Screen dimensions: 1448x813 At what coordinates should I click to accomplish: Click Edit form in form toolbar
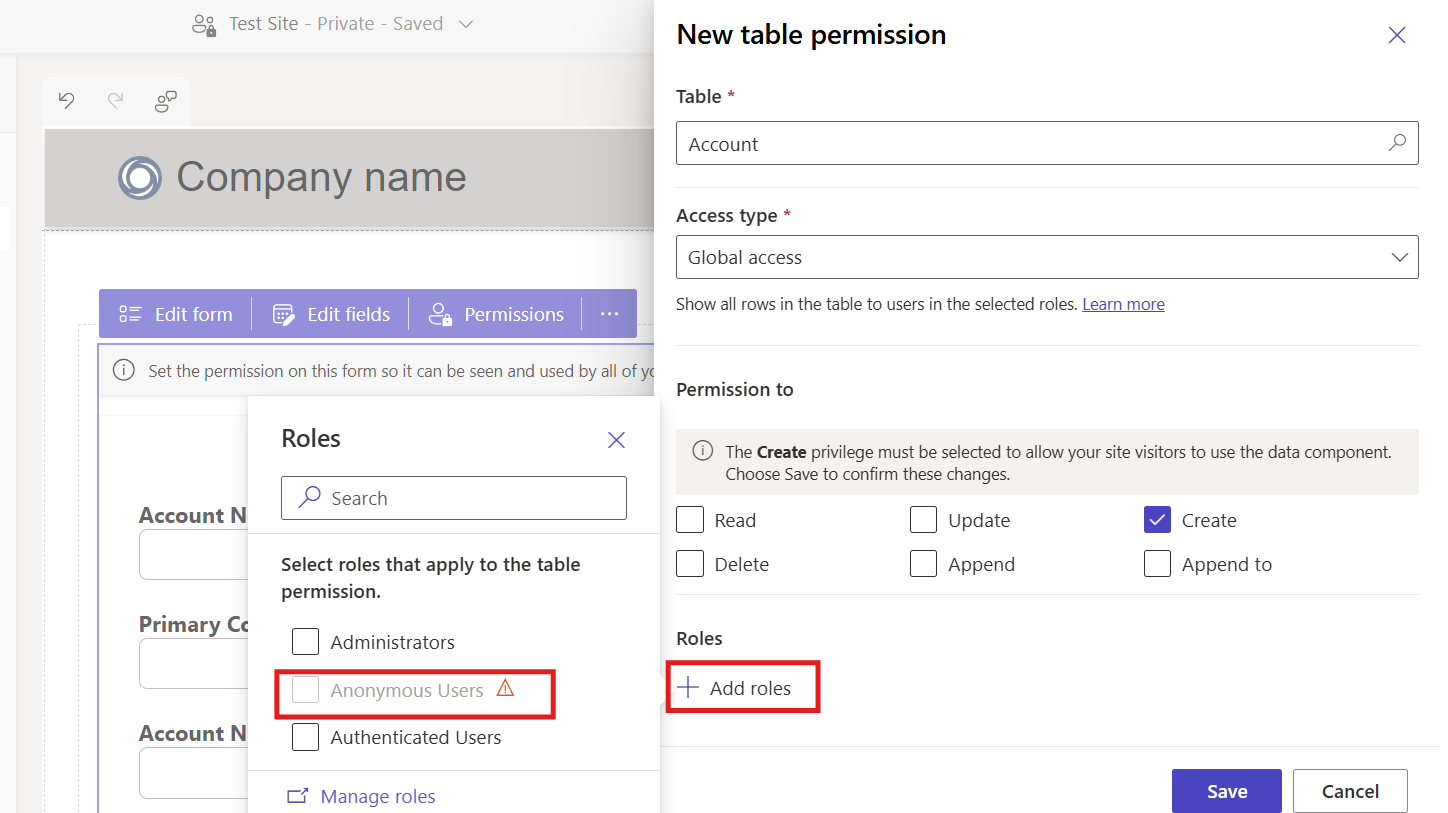[x=176, y=314]
